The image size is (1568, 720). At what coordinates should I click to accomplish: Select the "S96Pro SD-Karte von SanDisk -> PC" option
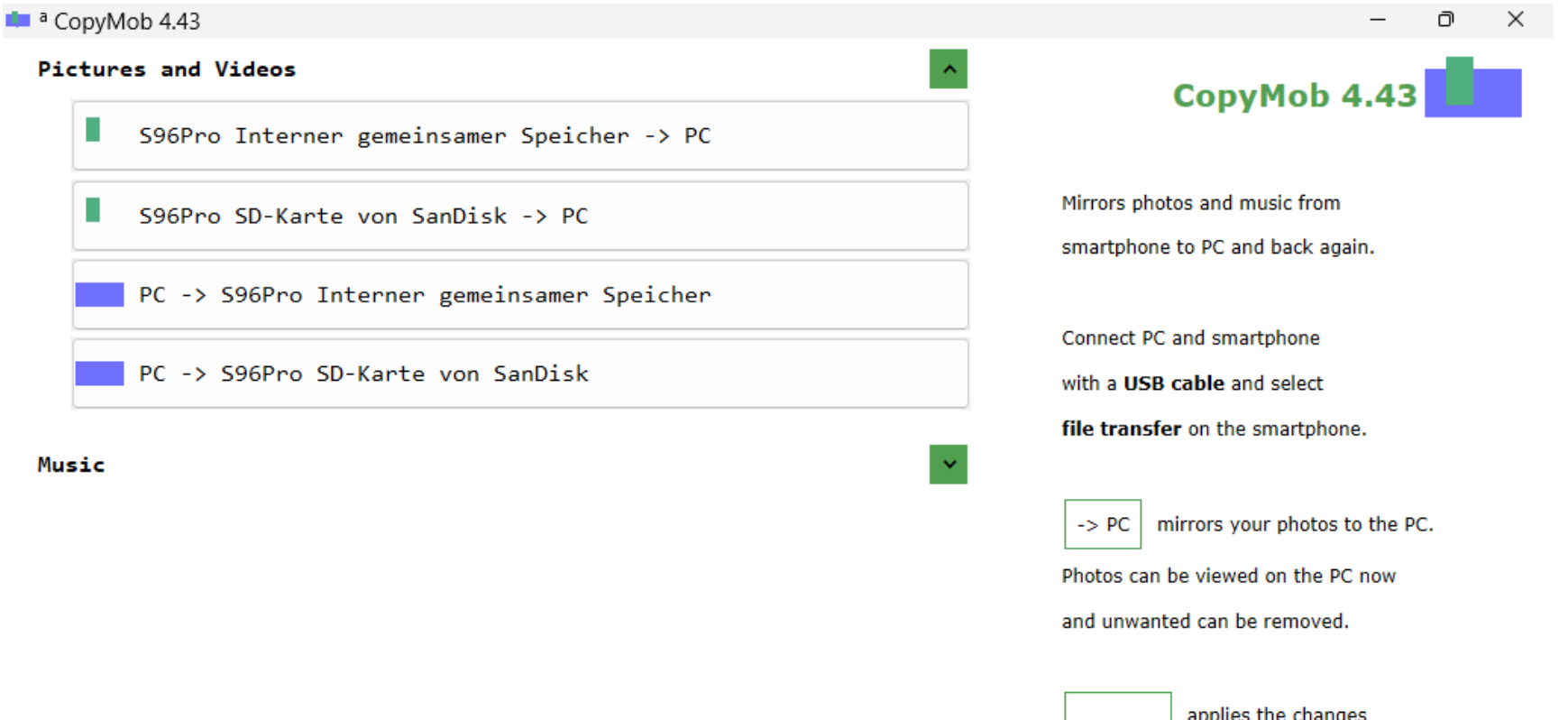[x=519, y=216]
